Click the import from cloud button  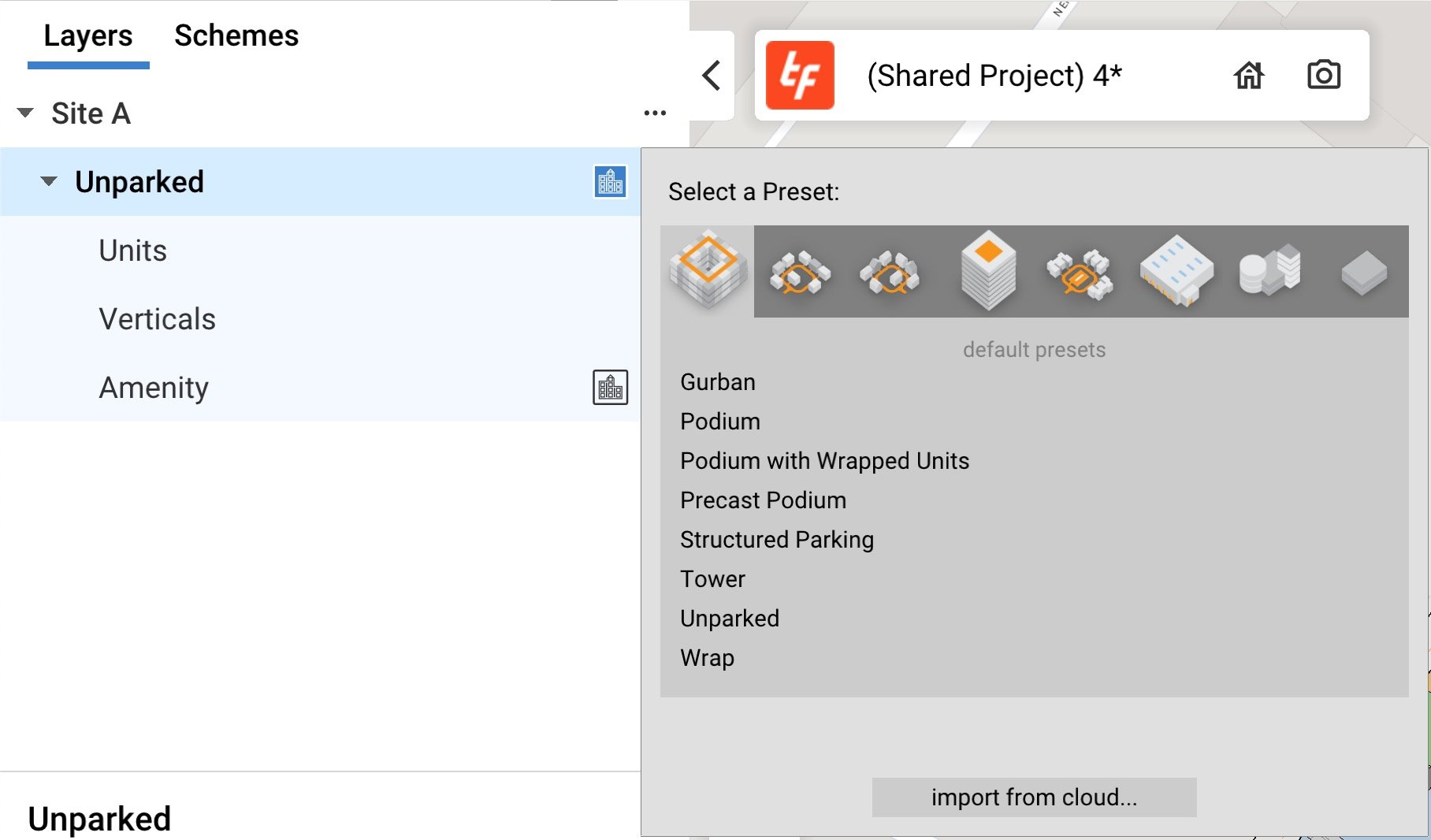coord(1033,797)
